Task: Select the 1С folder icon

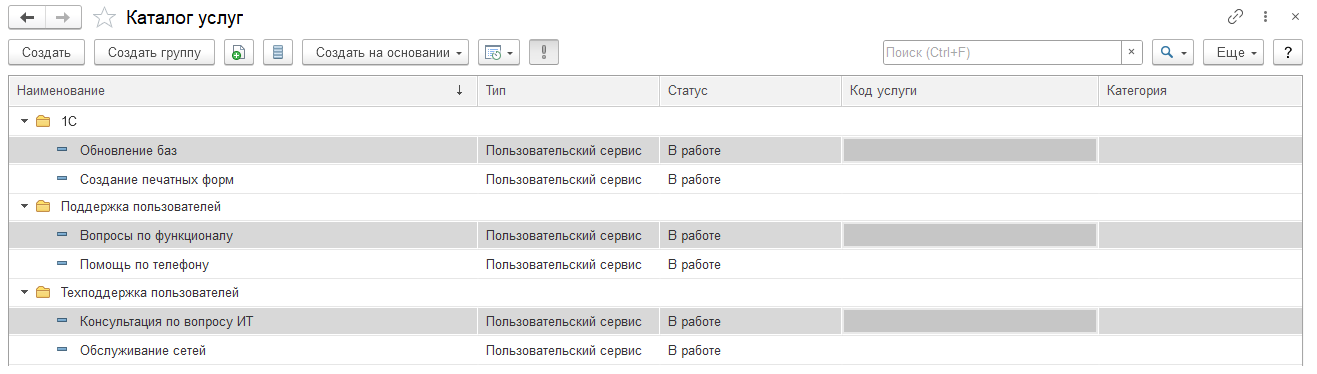Action: [x=43, y=122]
